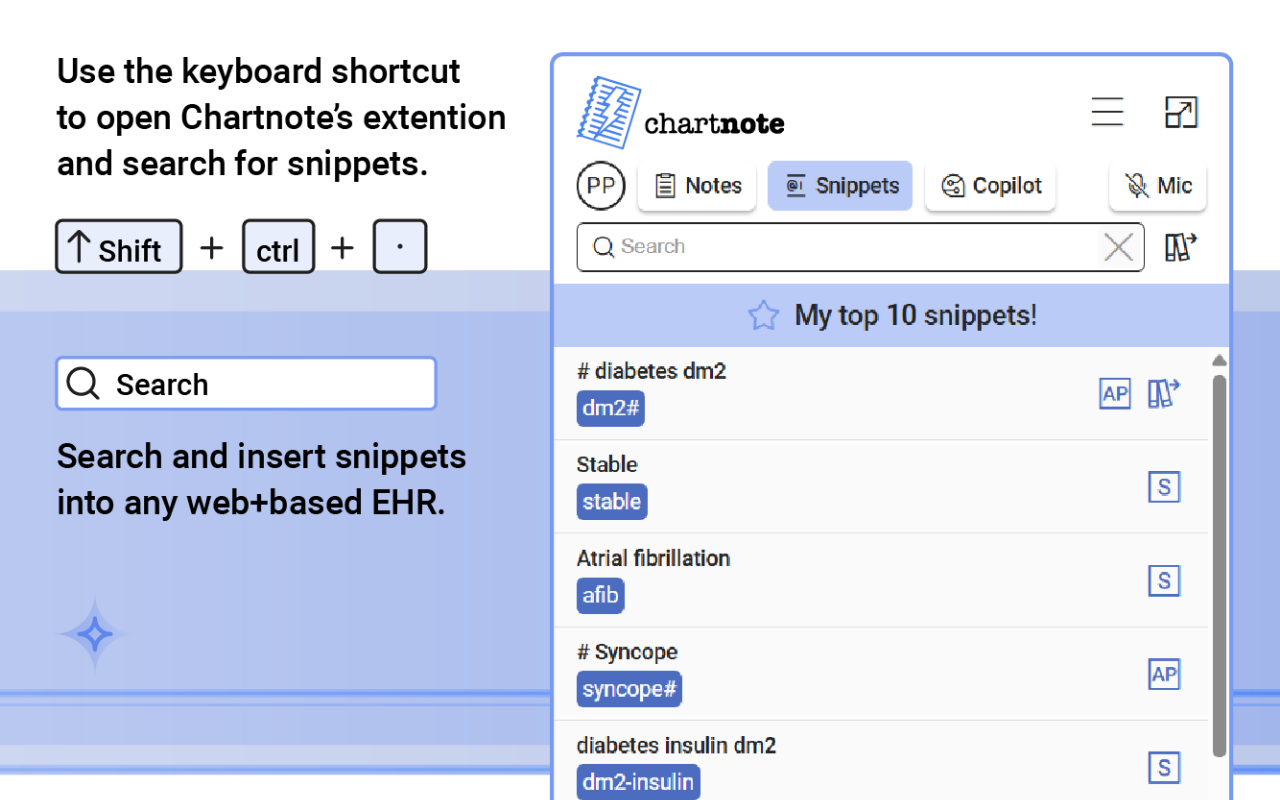Click the snippet library icon beside search
The width and height of the screenshot is (1280, 800).
click(x=1181, y=247)
